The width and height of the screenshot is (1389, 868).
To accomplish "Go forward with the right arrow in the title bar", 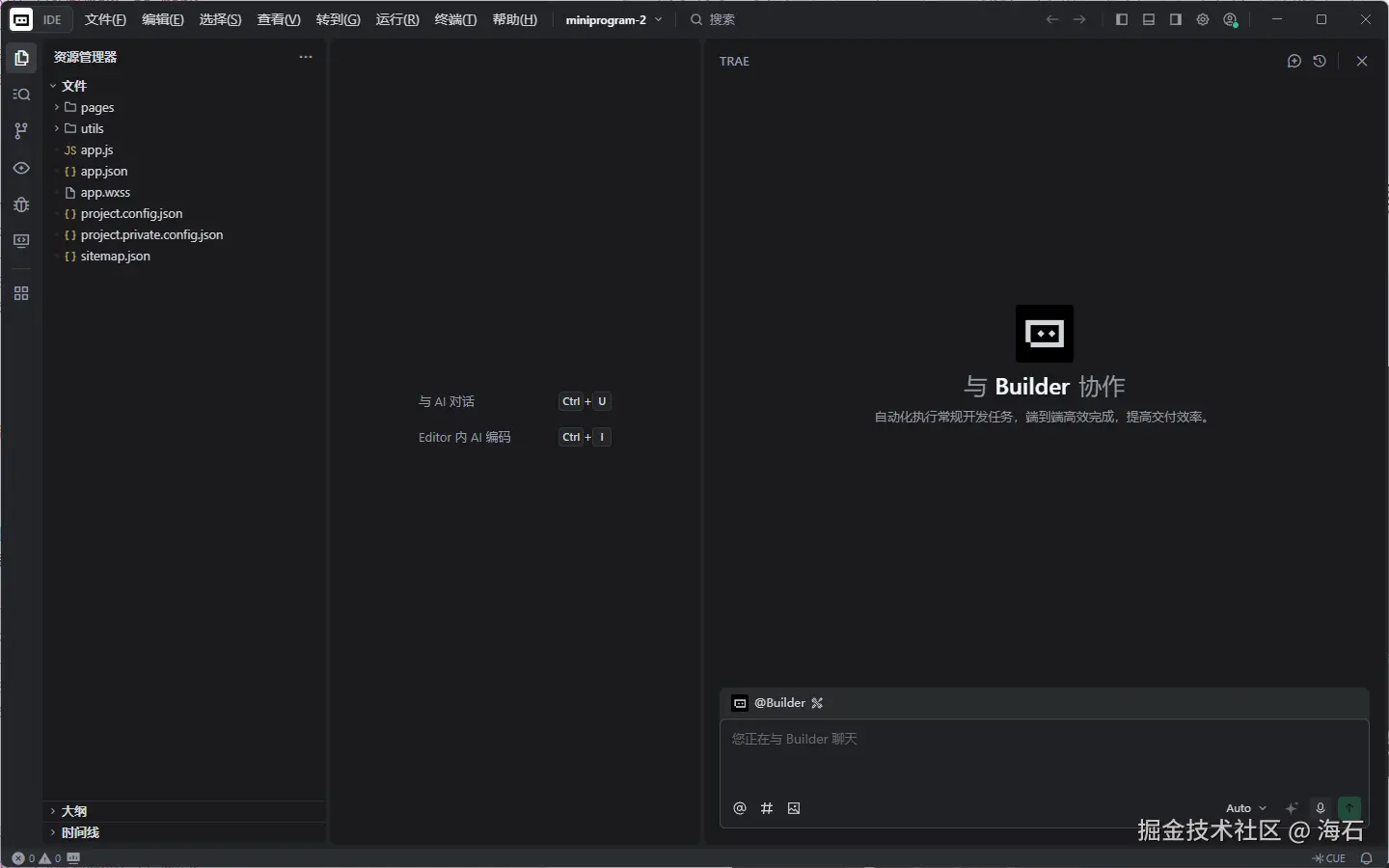I will click(x=1079, y=19).
